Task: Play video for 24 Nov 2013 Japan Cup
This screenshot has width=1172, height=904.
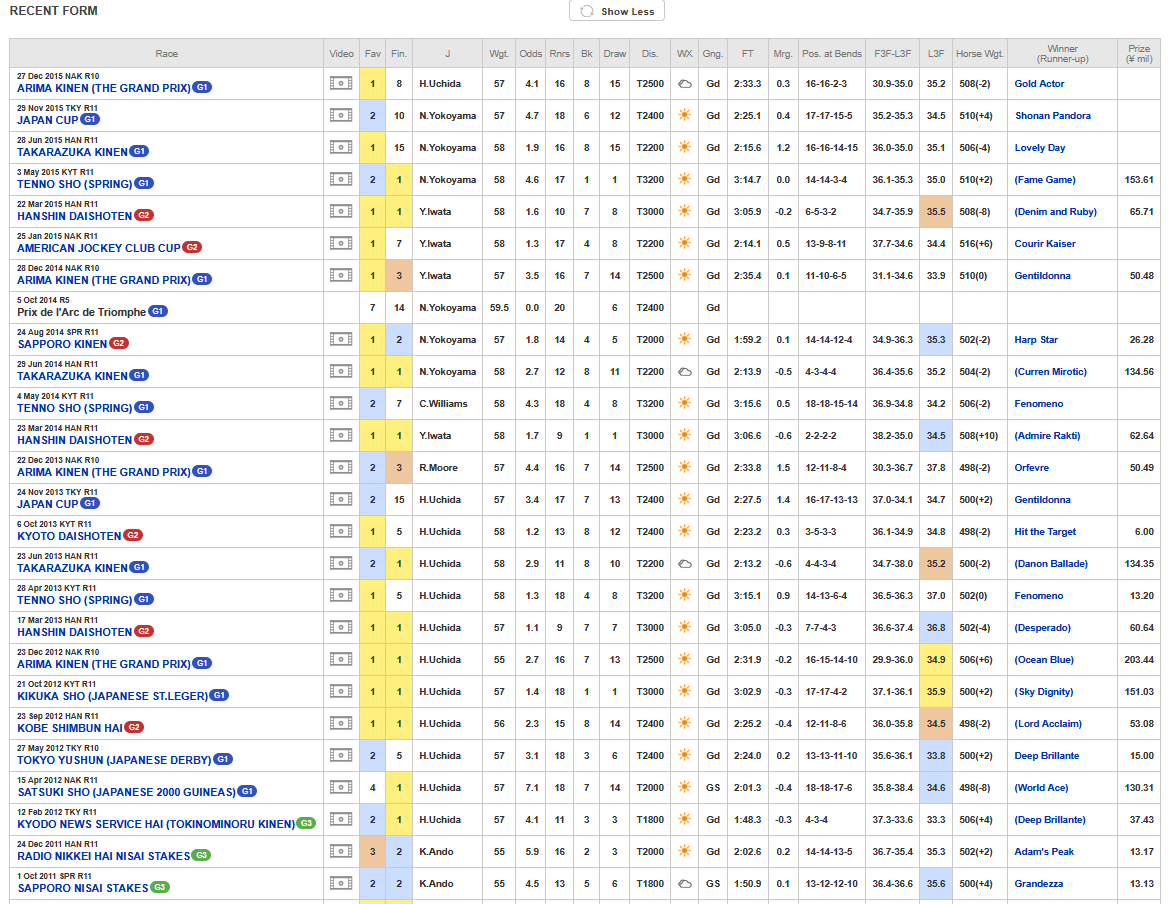Action: click(x=341, y=499)
